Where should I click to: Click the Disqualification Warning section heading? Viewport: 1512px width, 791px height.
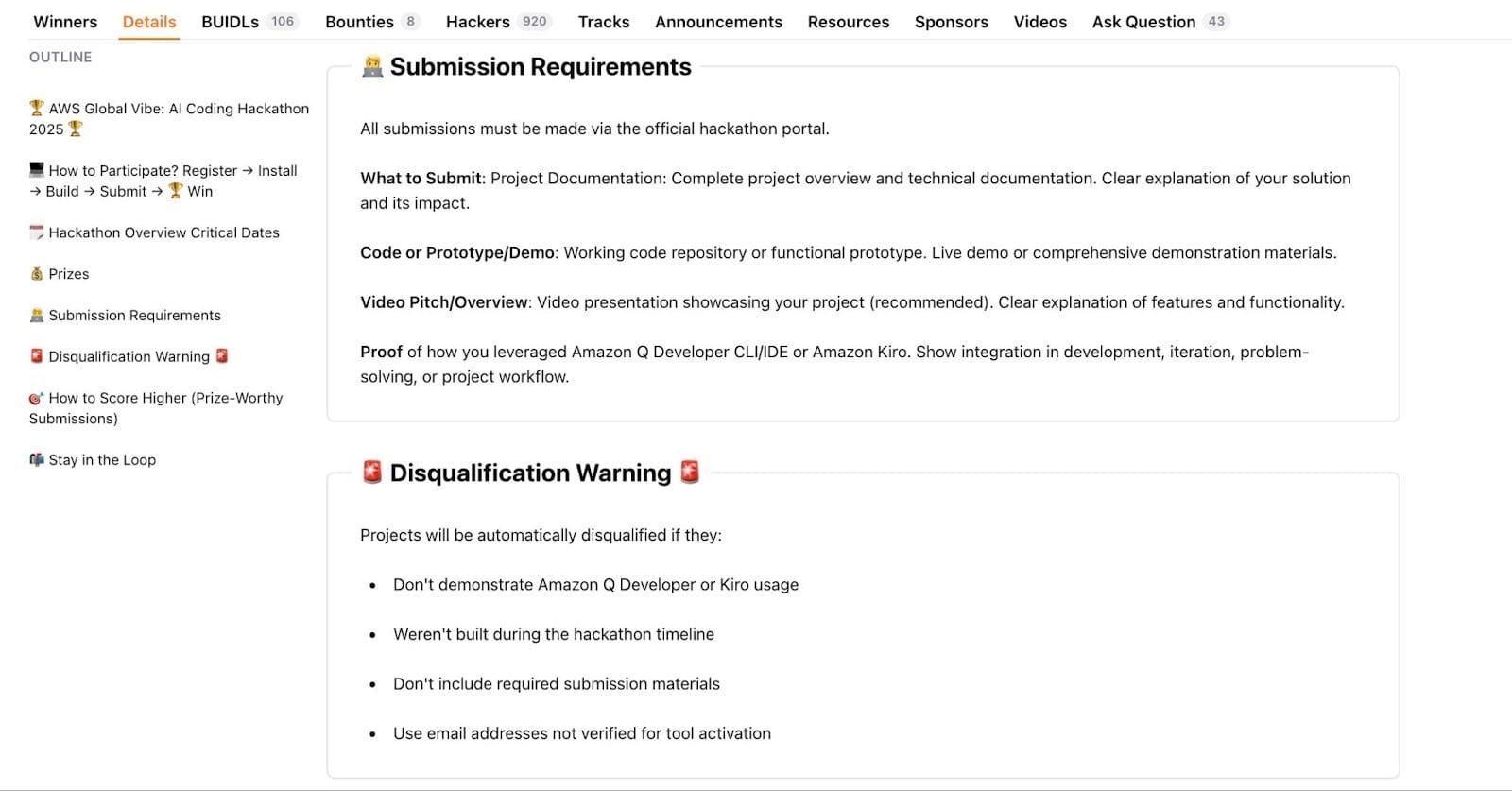(530, 473)
